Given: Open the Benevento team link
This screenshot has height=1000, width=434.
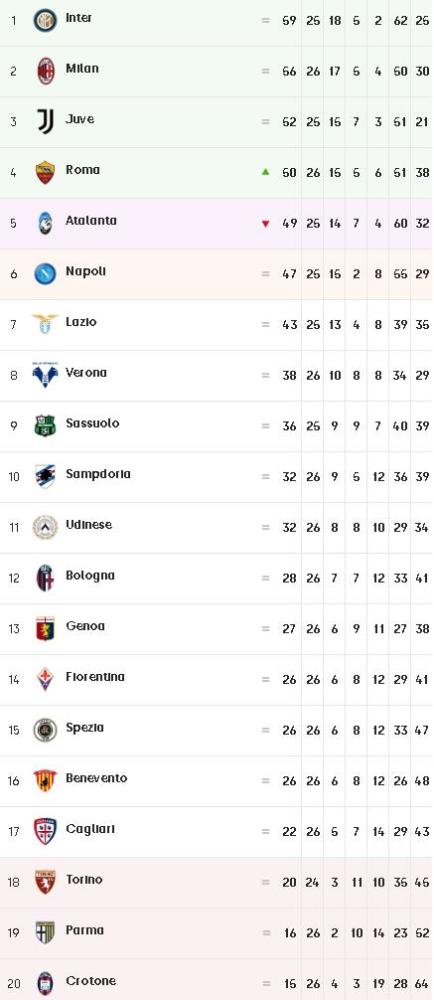Looking at the screenshot, I should 96,778.
